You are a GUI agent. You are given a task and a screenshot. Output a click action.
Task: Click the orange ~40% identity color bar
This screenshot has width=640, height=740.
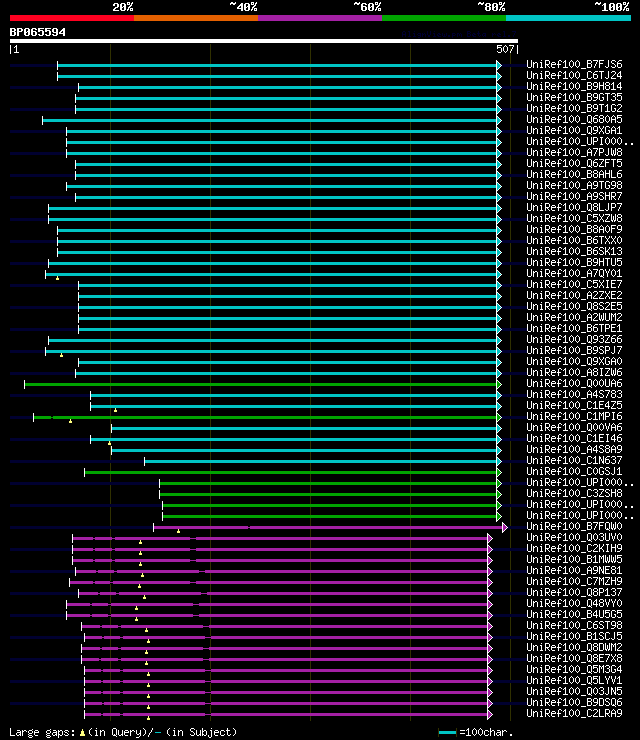click(x=196, y=18)
